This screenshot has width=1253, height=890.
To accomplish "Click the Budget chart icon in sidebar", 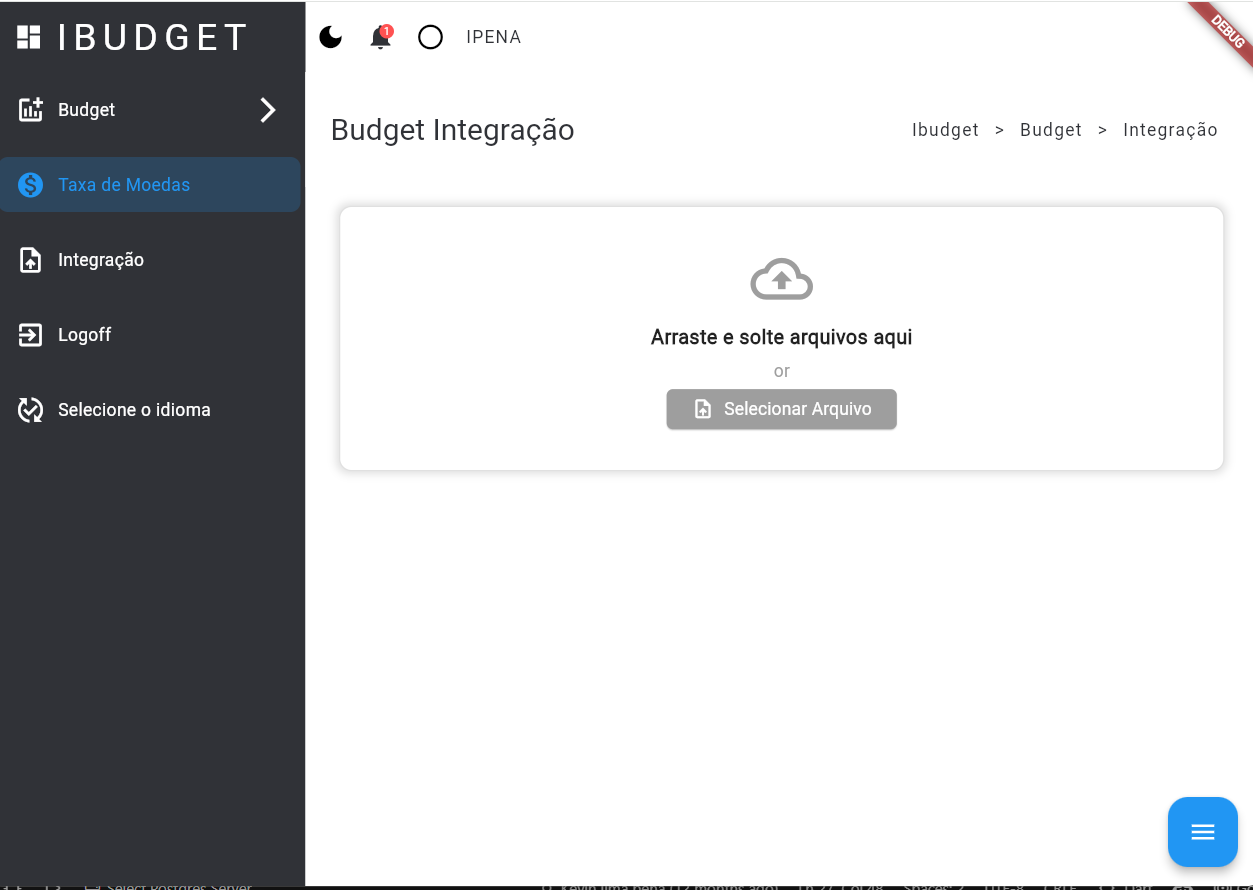I will (x=31, y=110).
